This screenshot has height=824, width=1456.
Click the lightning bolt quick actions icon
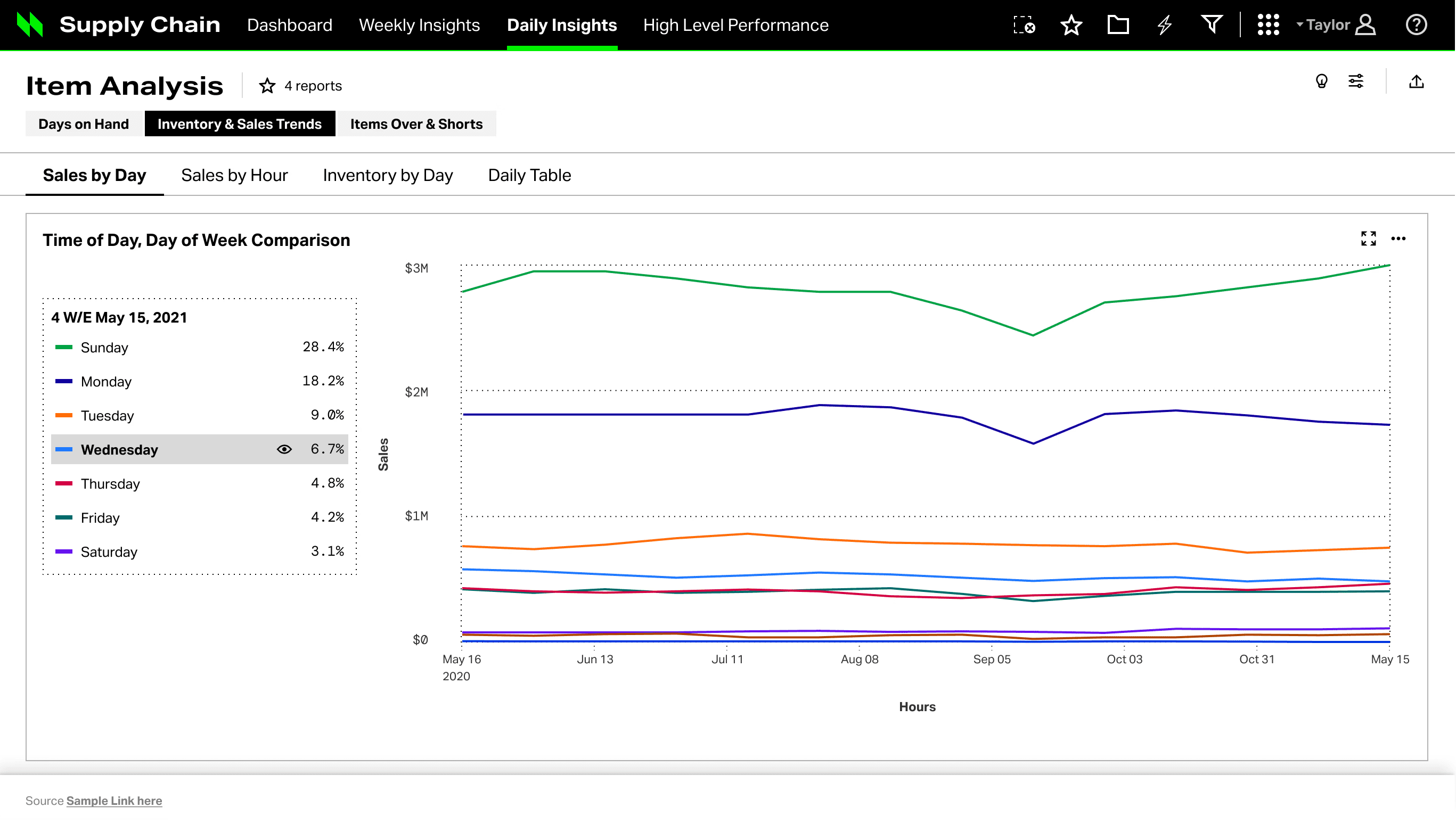(1165, 25)
